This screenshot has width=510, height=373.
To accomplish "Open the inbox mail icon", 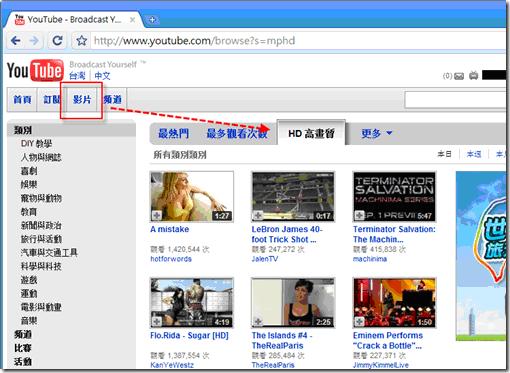I will pyautogui.click(x=459, y=76).
